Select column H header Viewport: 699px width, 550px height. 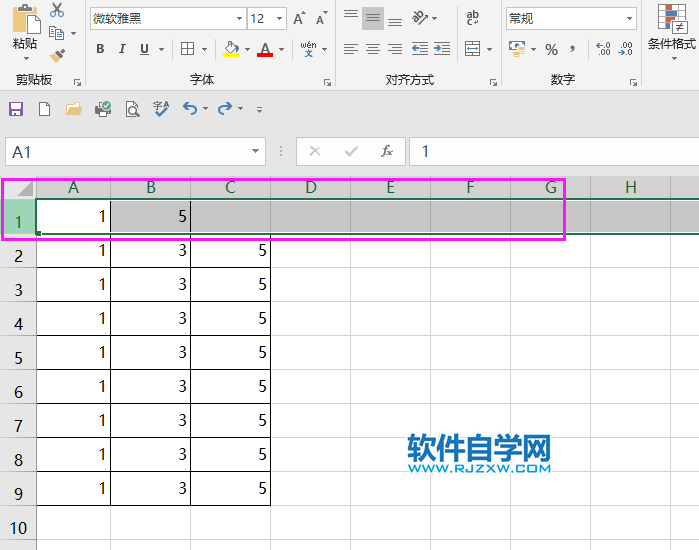click(630, 187)
